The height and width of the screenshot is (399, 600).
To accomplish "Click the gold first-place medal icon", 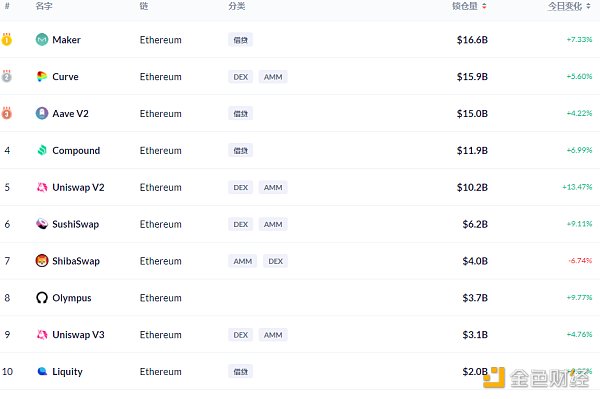I will (7, 39).
